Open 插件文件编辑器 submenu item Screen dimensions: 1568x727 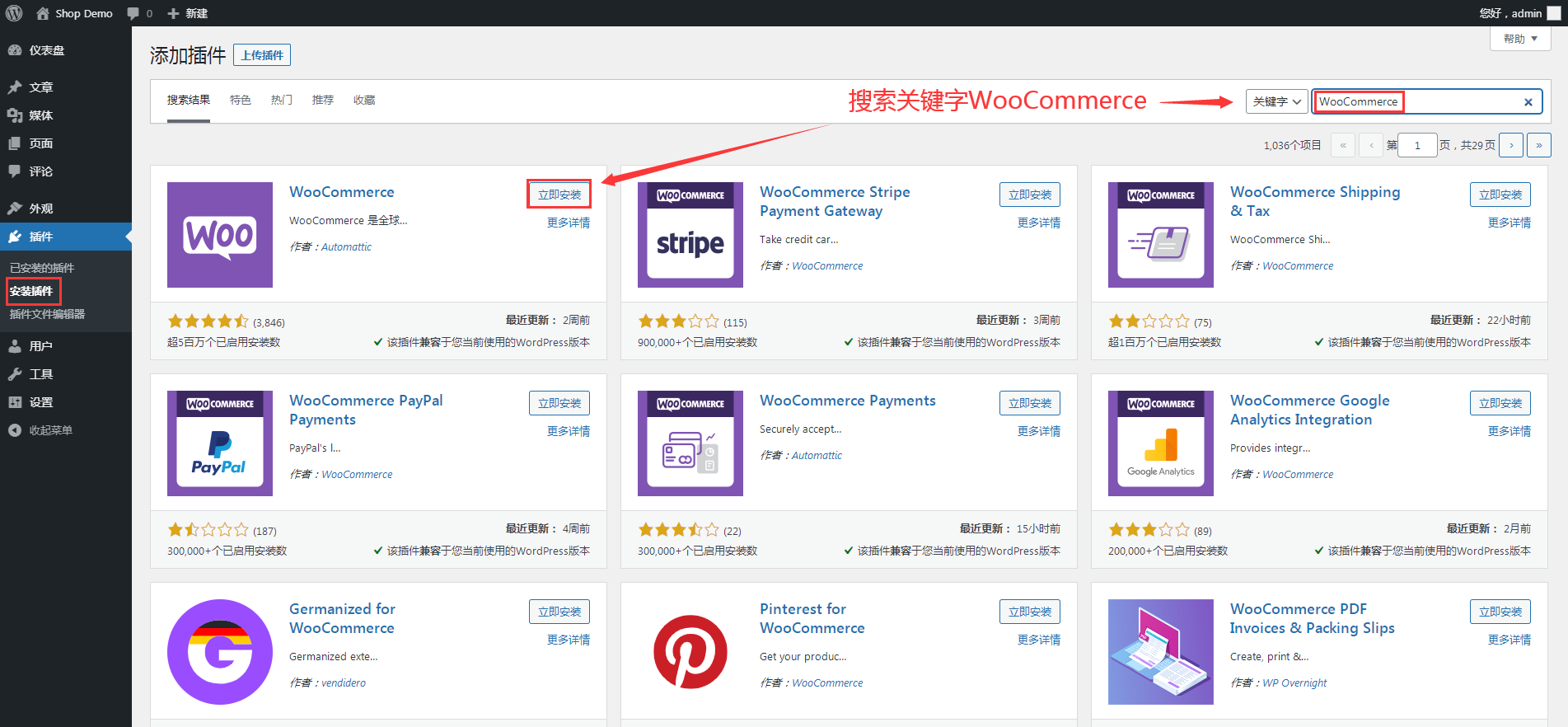coord(47,314)
